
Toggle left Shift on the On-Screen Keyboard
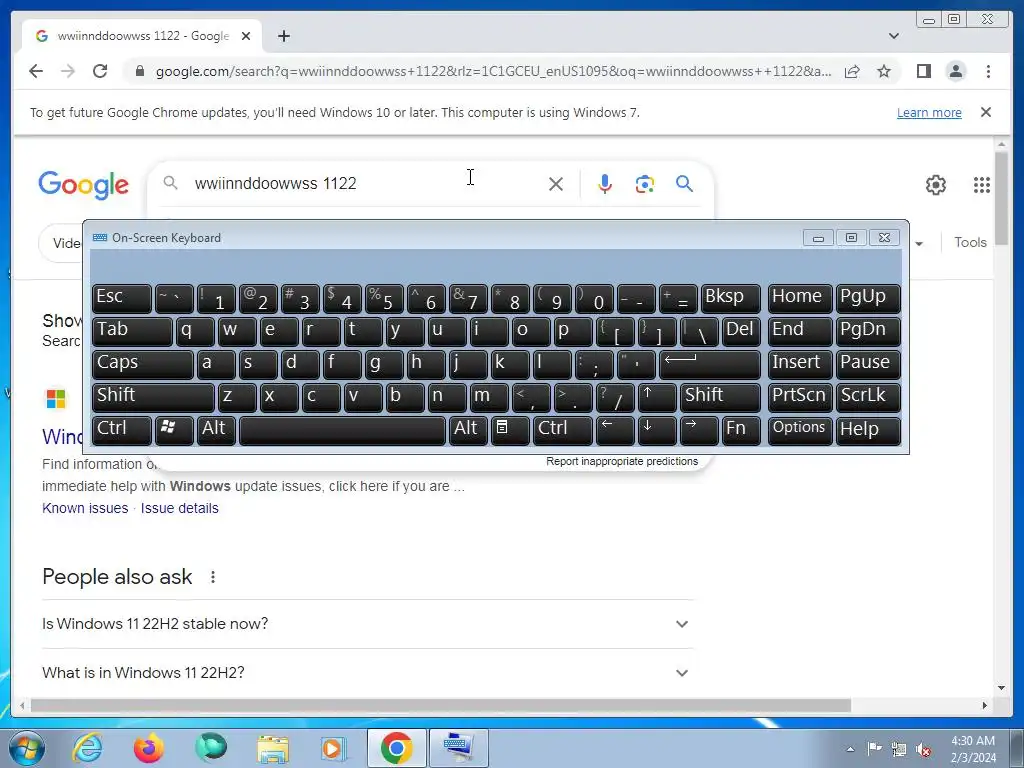[x=153, y=396]
